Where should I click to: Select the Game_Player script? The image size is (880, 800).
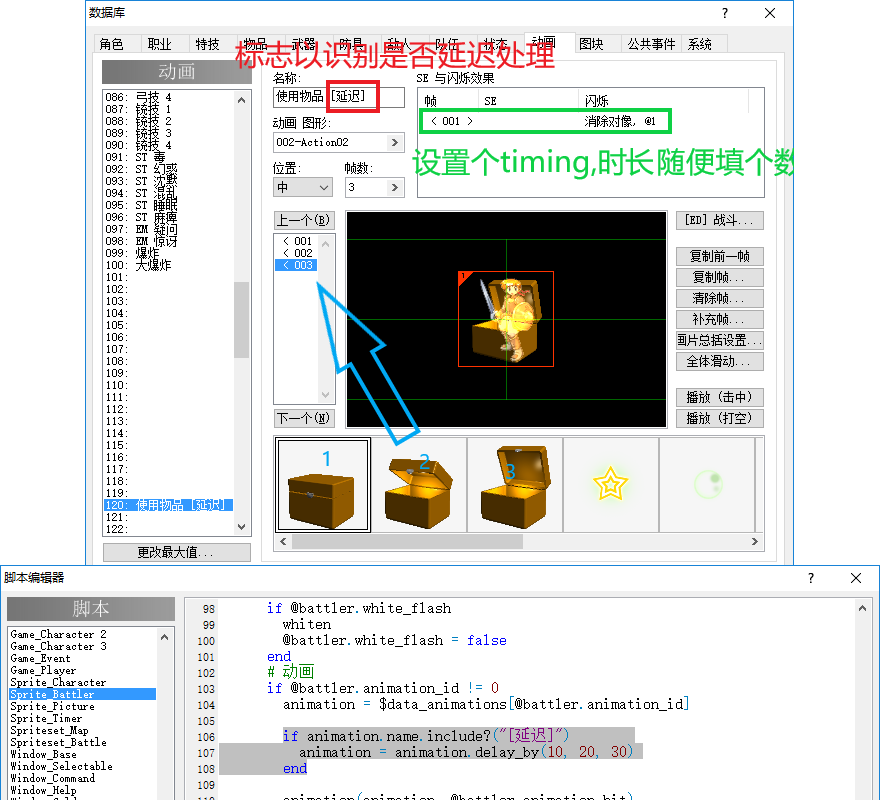[x=82, y=670]
